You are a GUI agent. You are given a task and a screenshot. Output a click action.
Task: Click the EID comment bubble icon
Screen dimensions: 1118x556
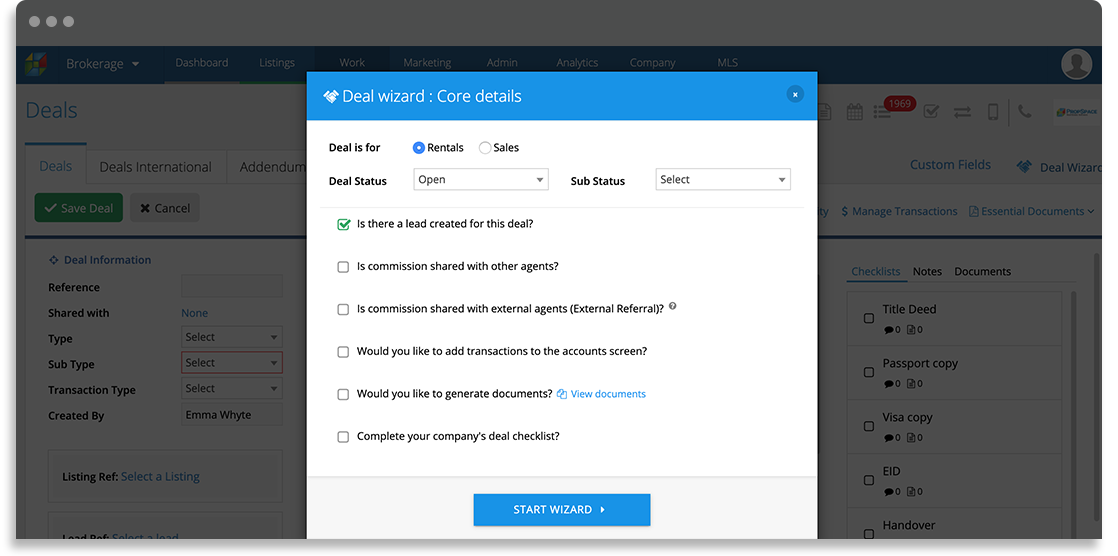(x=888, y=492)
